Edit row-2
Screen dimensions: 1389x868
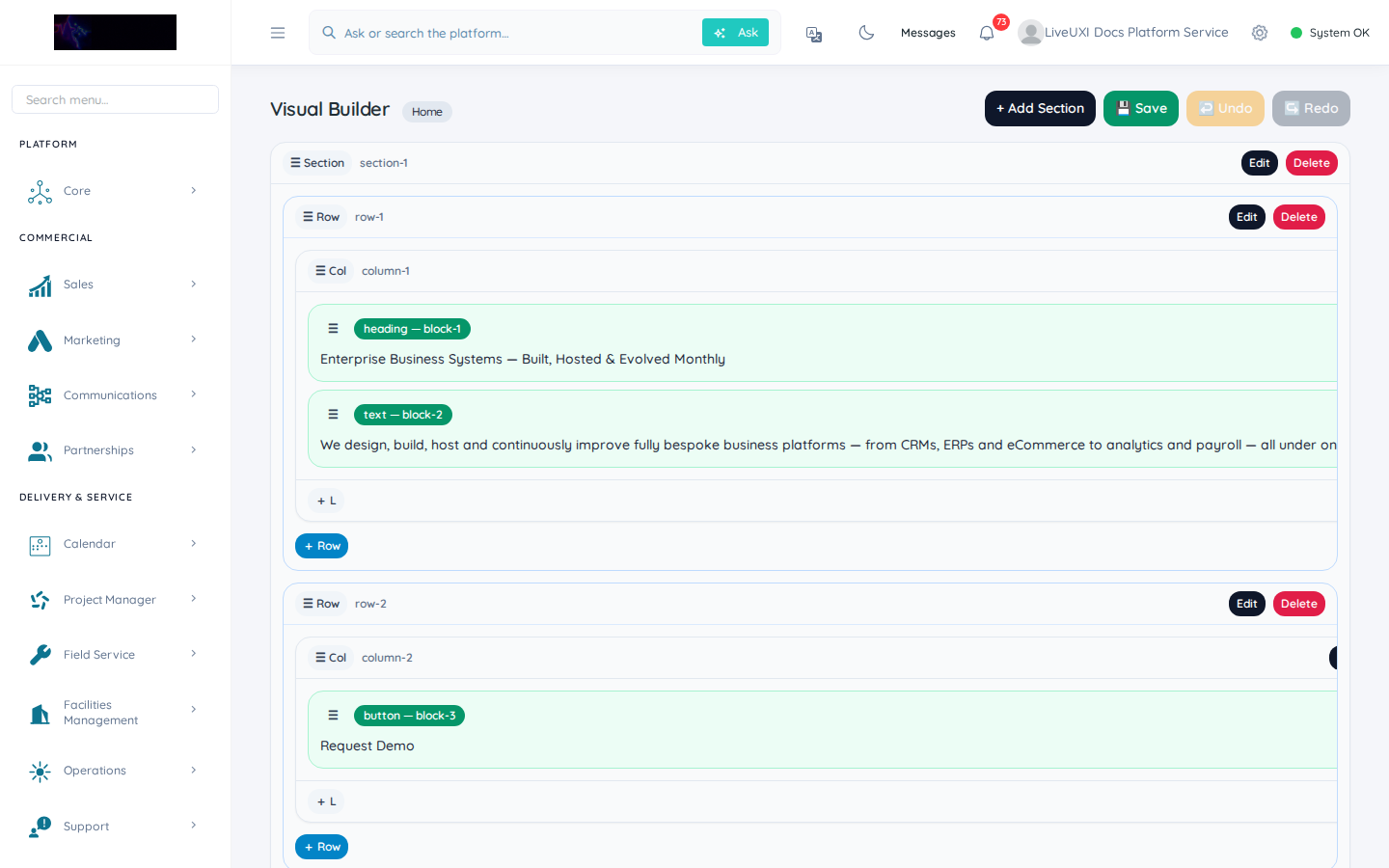tap(1247, 604)
